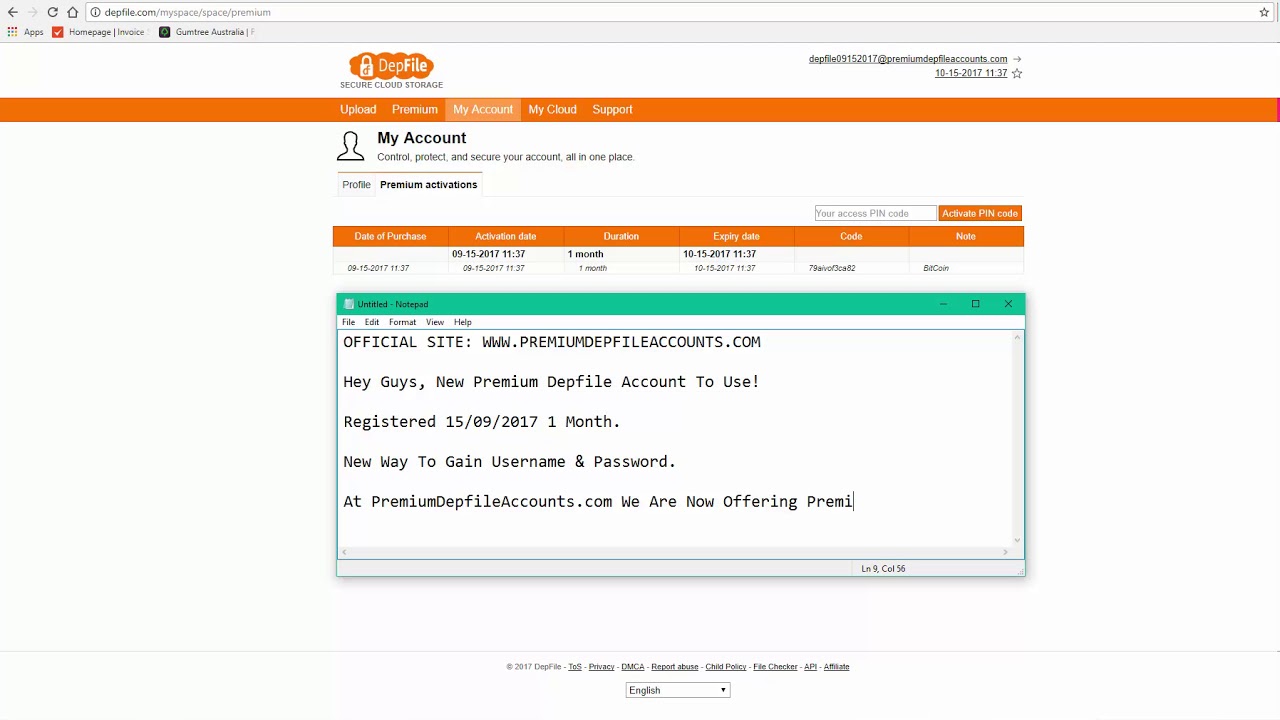Open Notepad View menu
The width and height of the screenshot is (1280, 720).
(x=435, y=322)
